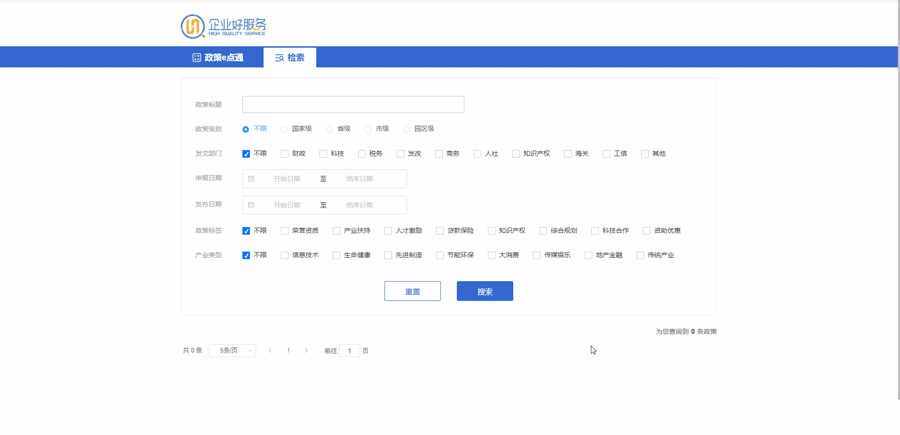900x435 pixels.
Task: Check the 先进制造 industry checkbox
Action: pyautogui.click(x=388, y=255)
